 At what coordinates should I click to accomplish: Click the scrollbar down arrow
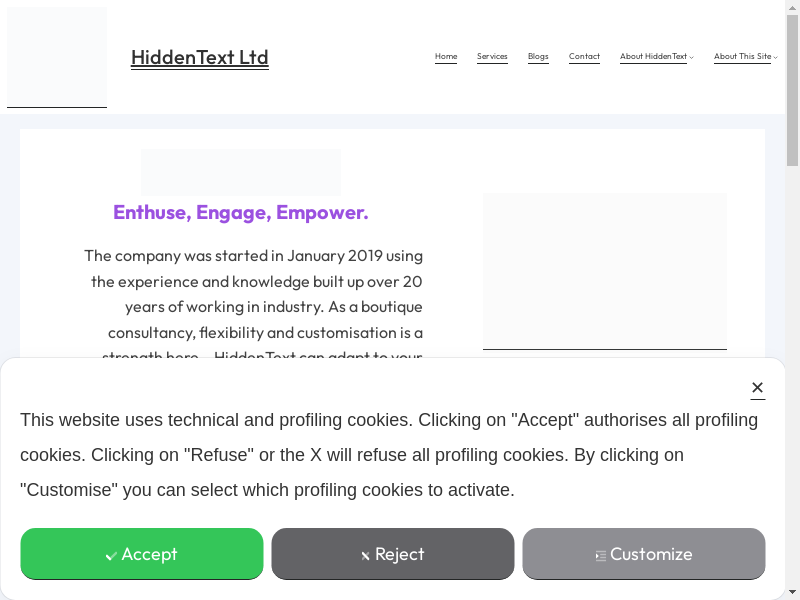[x=792, y=592]
